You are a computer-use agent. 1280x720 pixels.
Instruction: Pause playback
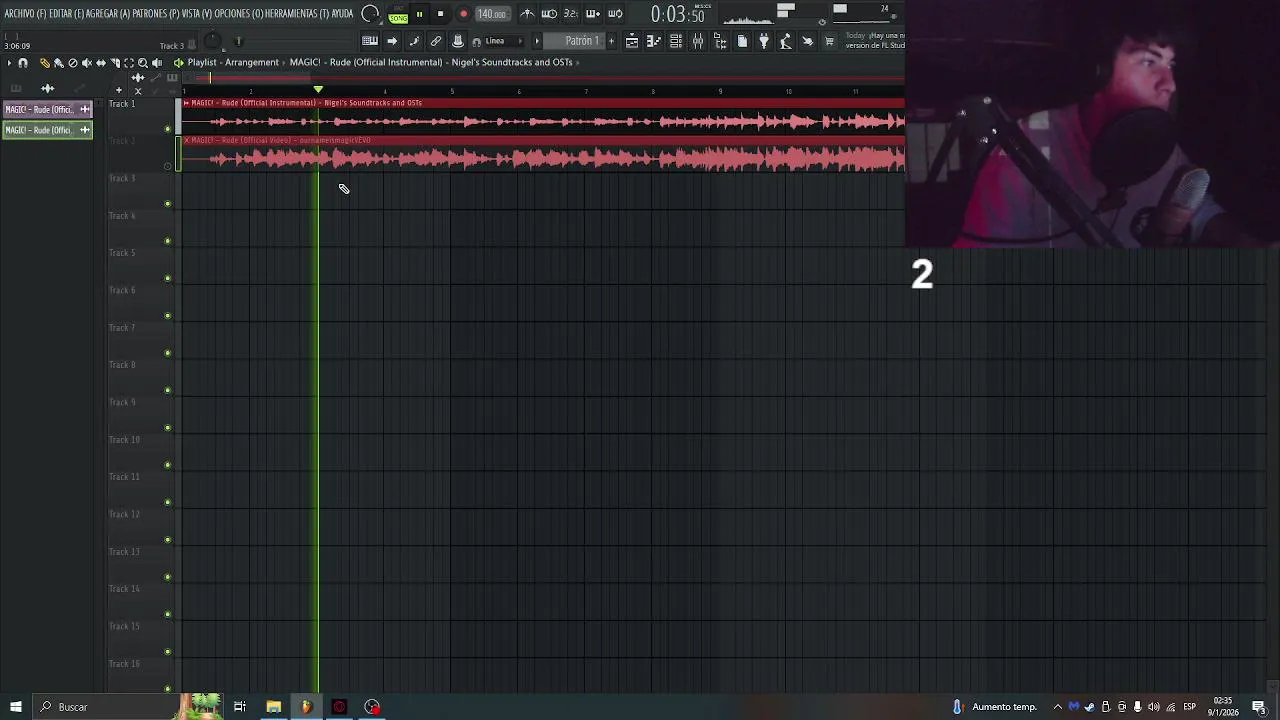tap(419, 14)
